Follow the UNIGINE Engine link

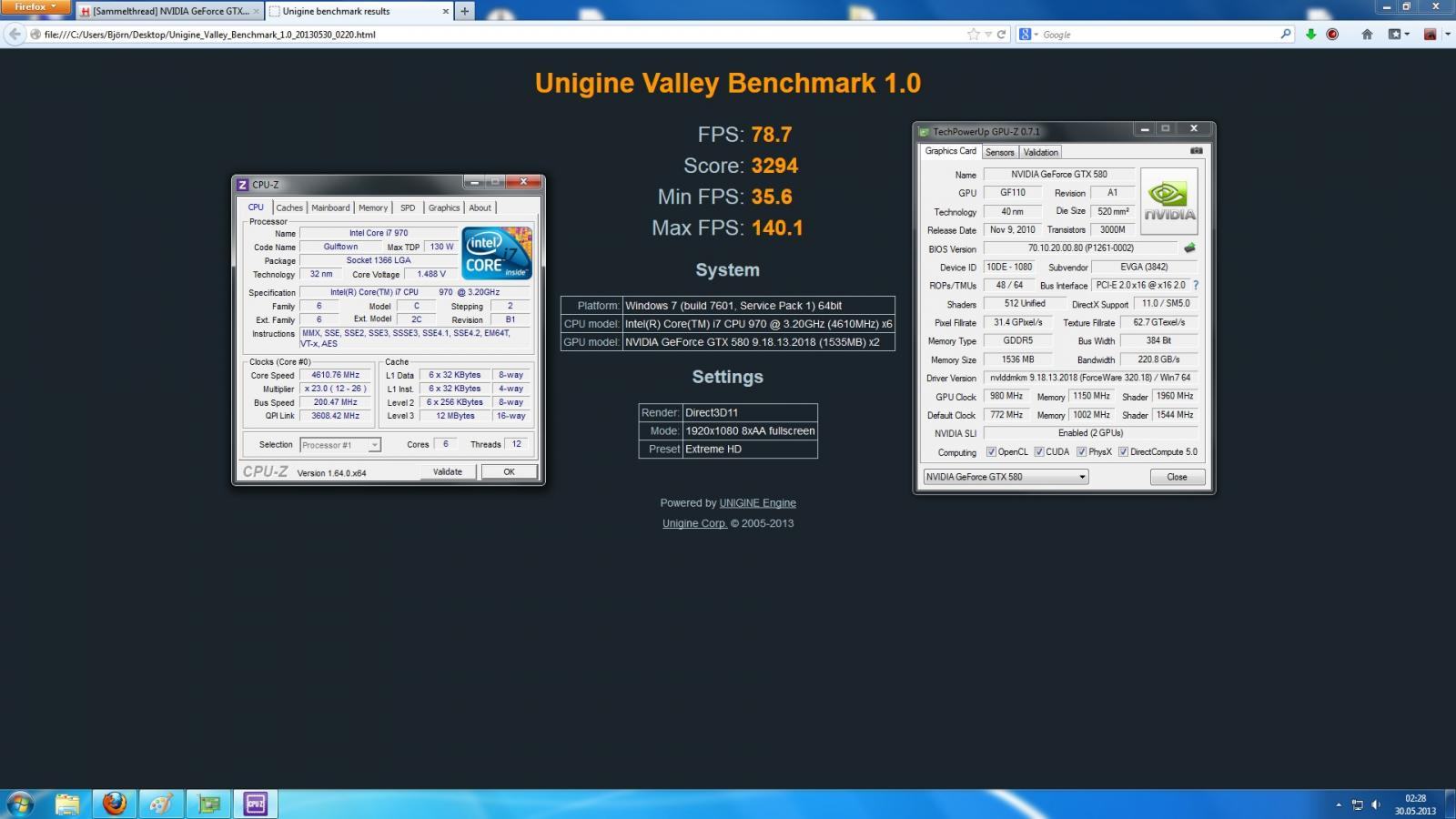pos(757,503)
